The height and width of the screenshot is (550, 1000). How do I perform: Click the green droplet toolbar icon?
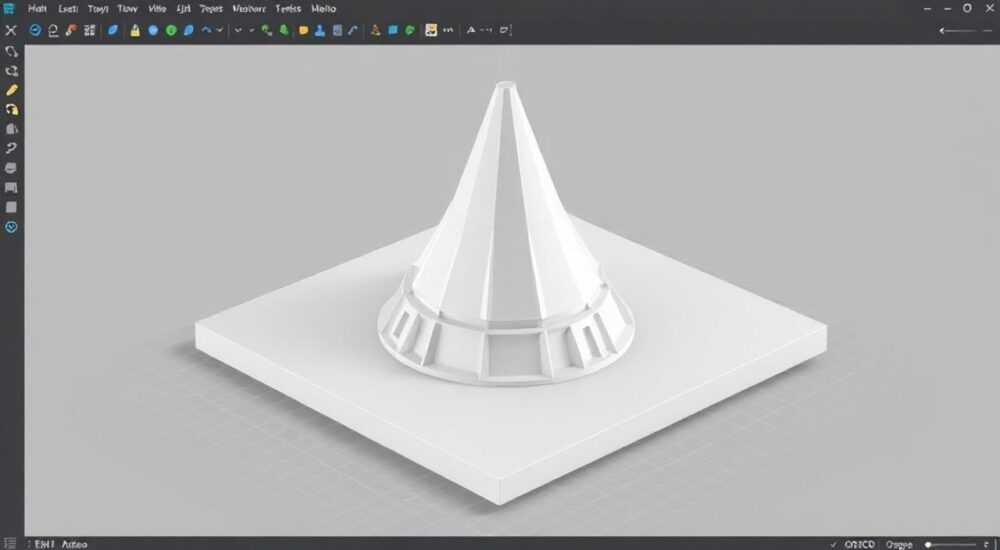click(284, 30)
